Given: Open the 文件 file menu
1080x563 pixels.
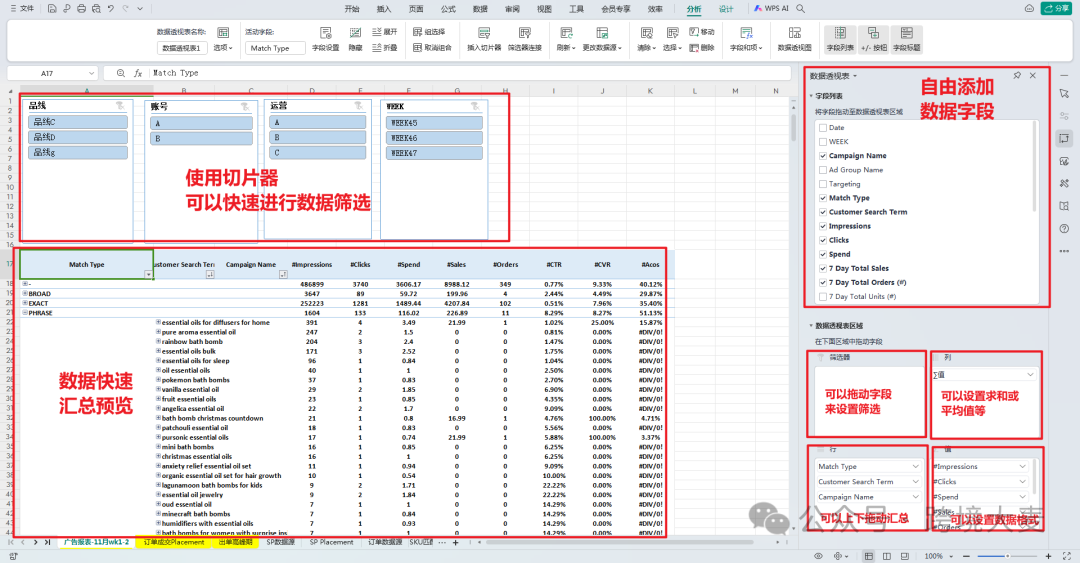Looking at the screenshot, I should [x=22, y=8].
